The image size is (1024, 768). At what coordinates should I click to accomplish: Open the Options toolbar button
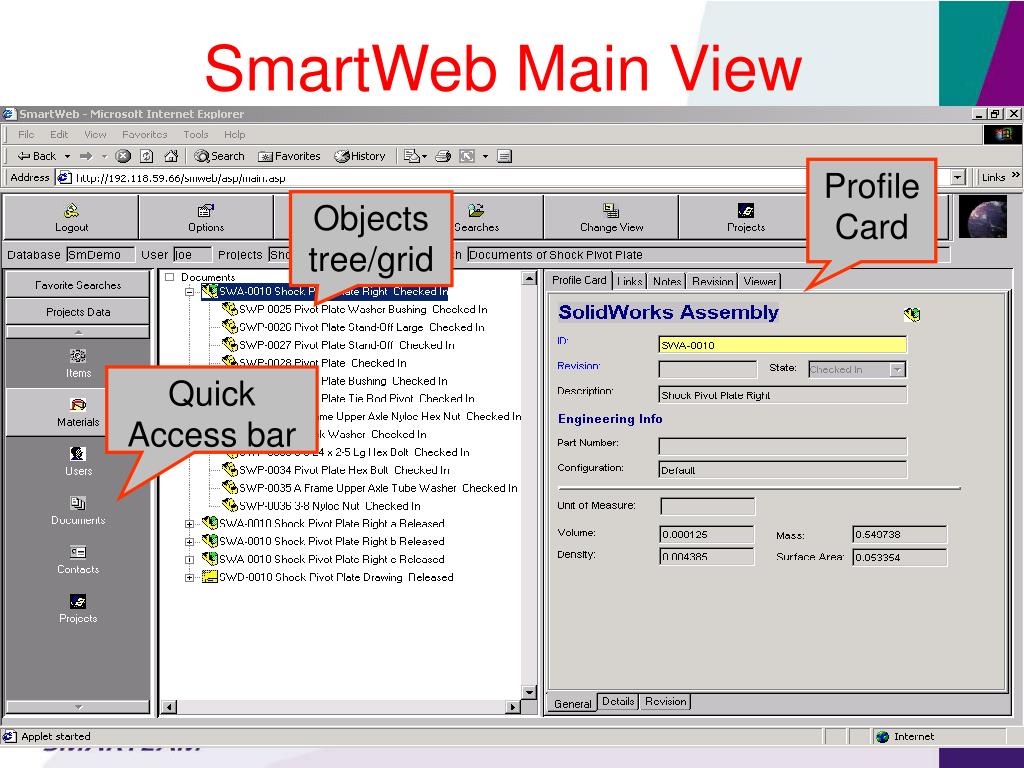[x=206, y=217]
